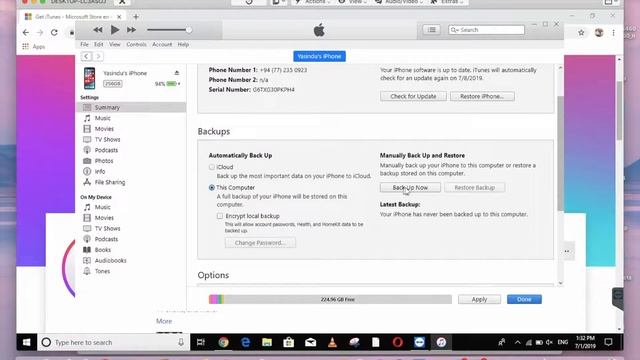Open File Explorer from the taskbar
Screen dimensions: 640x360
(267, 342)
